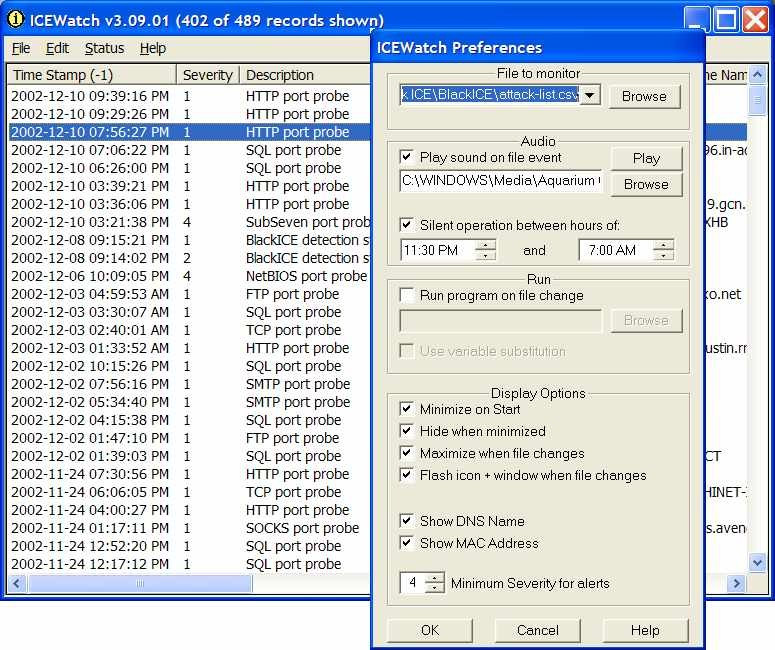The width and height of the screenshot is (775, 650).
Task: Toggle Maximize when file changes checkbox
Action: 406,453
